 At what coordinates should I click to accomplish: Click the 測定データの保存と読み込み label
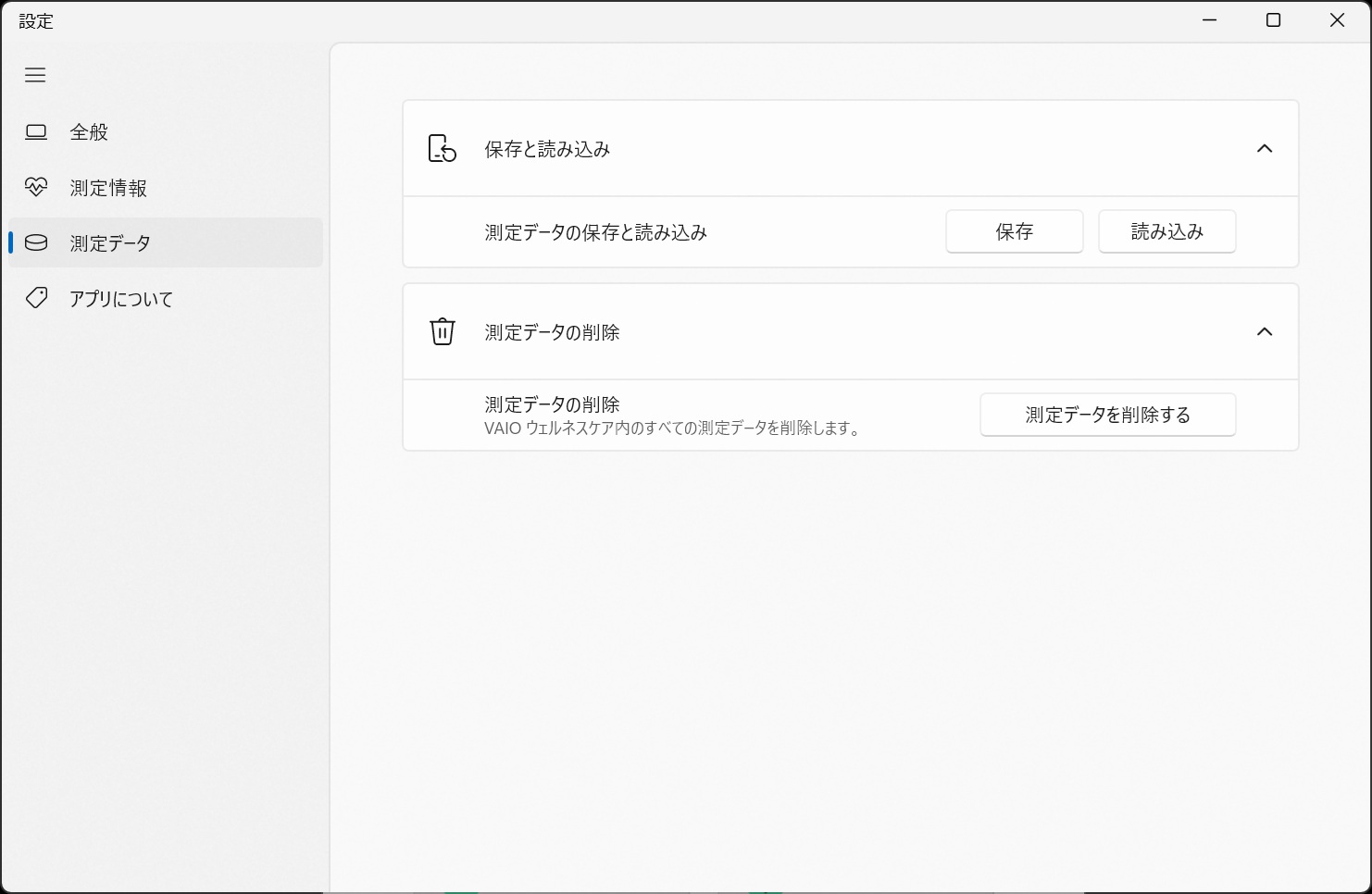(596, 232)
